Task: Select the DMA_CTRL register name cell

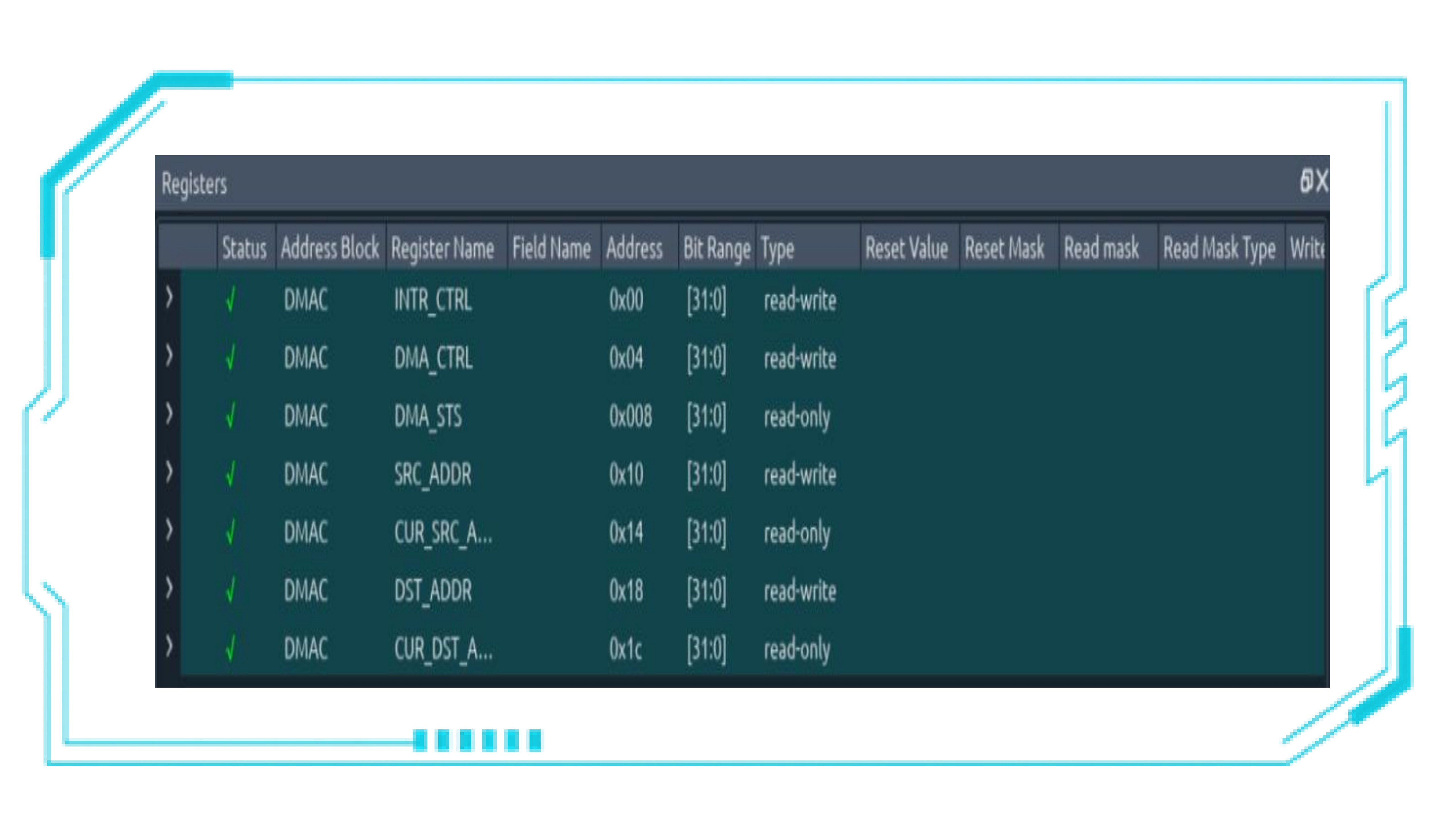Action: 433,358
